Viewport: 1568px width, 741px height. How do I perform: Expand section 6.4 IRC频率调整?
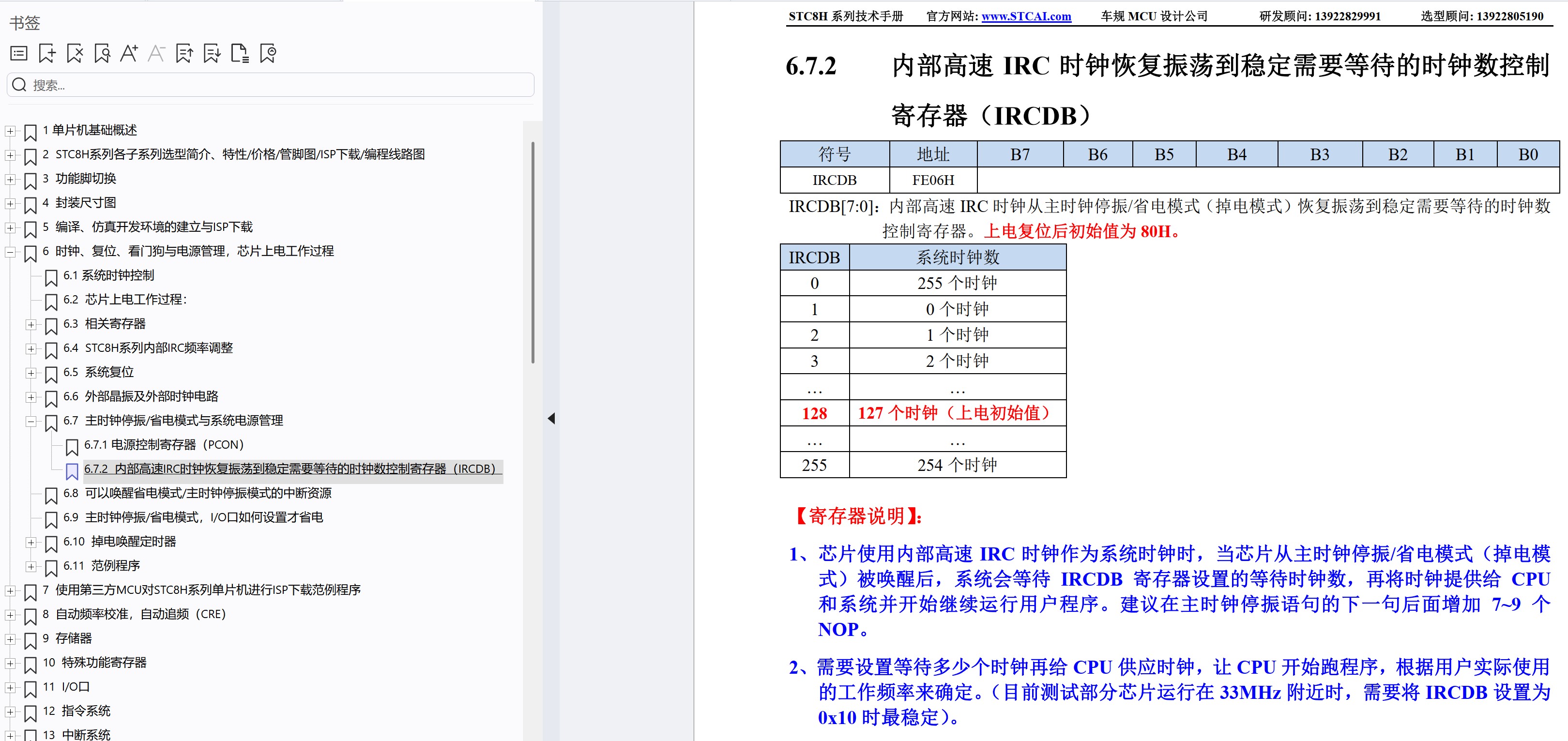30,348
